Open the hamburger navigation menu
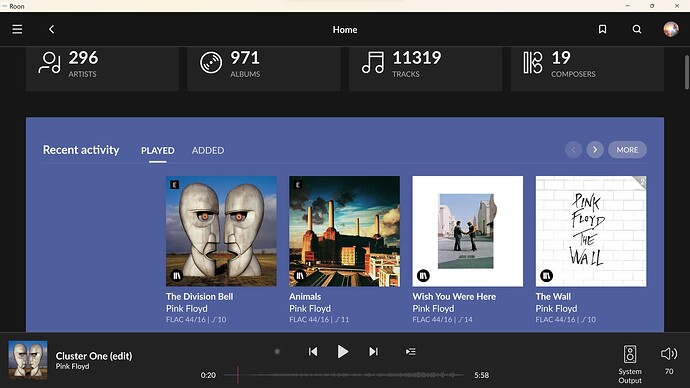 [x=17, y=29]
